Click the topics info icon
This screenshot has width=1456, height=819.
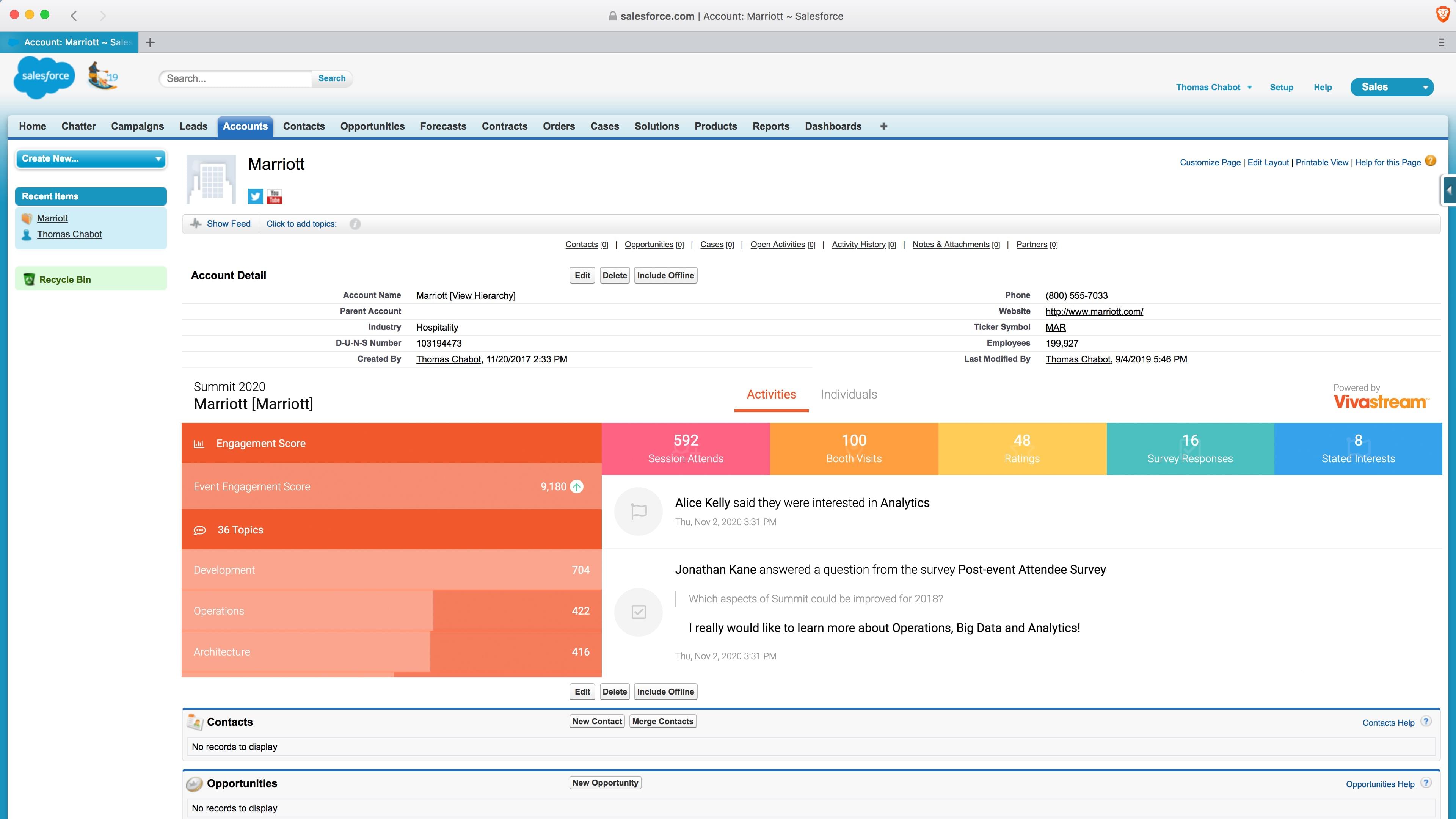click(x=355, y=224)
